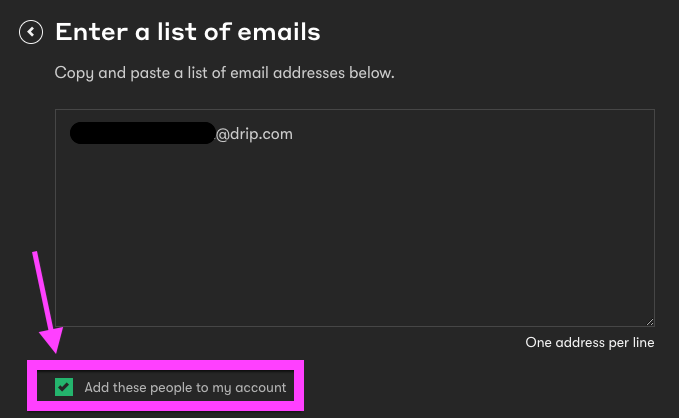This screenshot has width=679, height=418.
Task: Go back using the circled left chevron
Action: pos(31,33)
